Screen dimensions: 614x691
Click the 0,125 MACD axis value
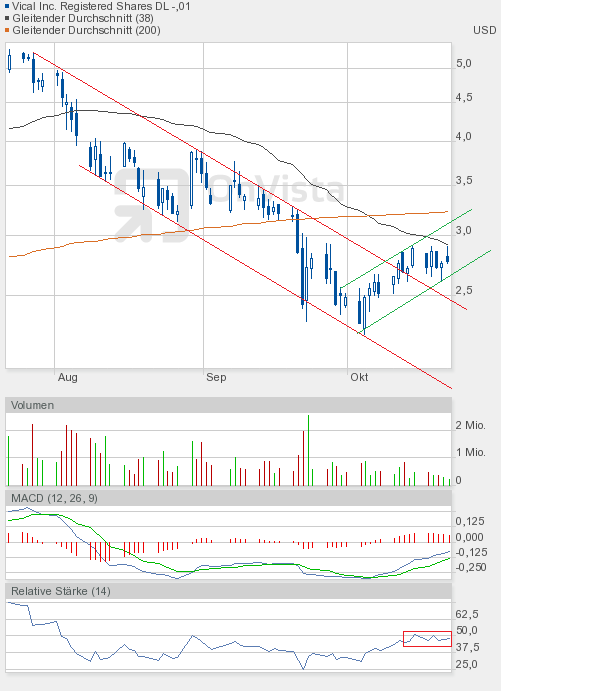point(470,521)
